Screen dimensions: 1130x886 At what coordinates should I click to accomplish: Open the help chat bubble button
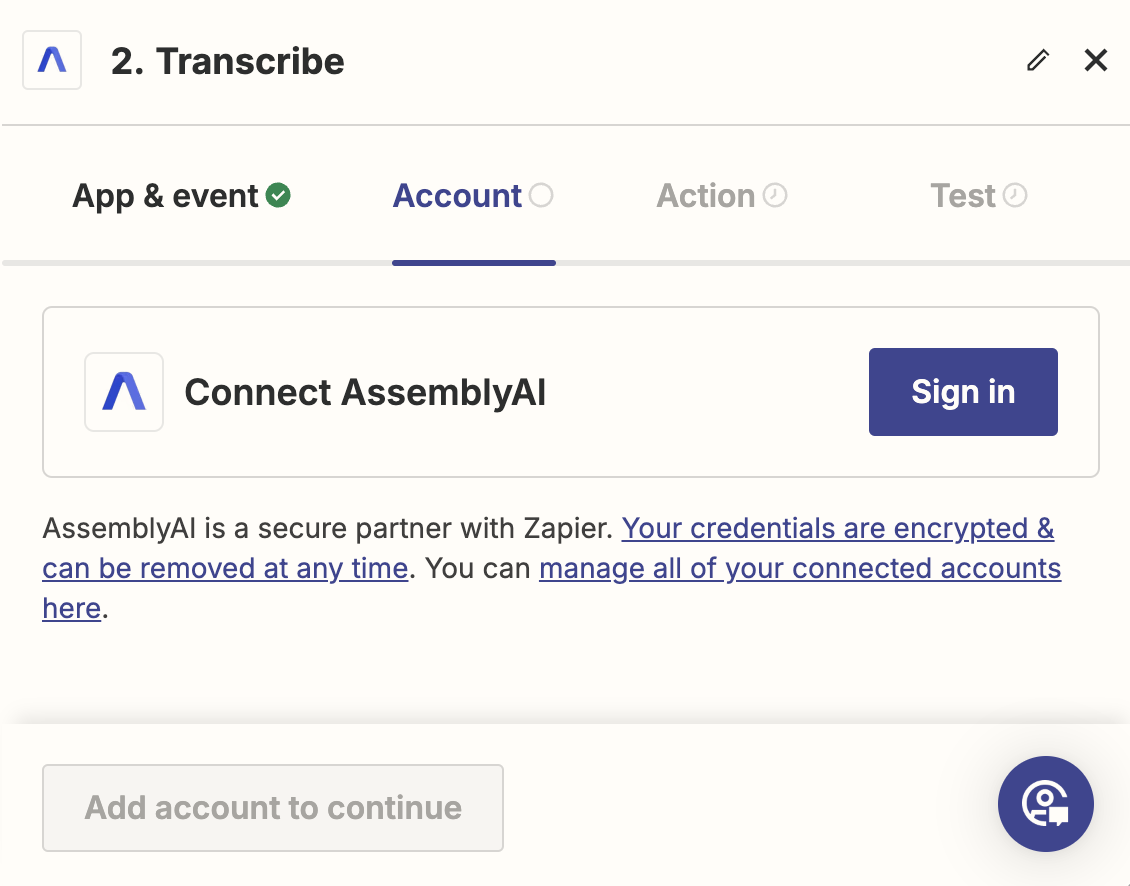pyautogui.click(x=1046, y=804)
